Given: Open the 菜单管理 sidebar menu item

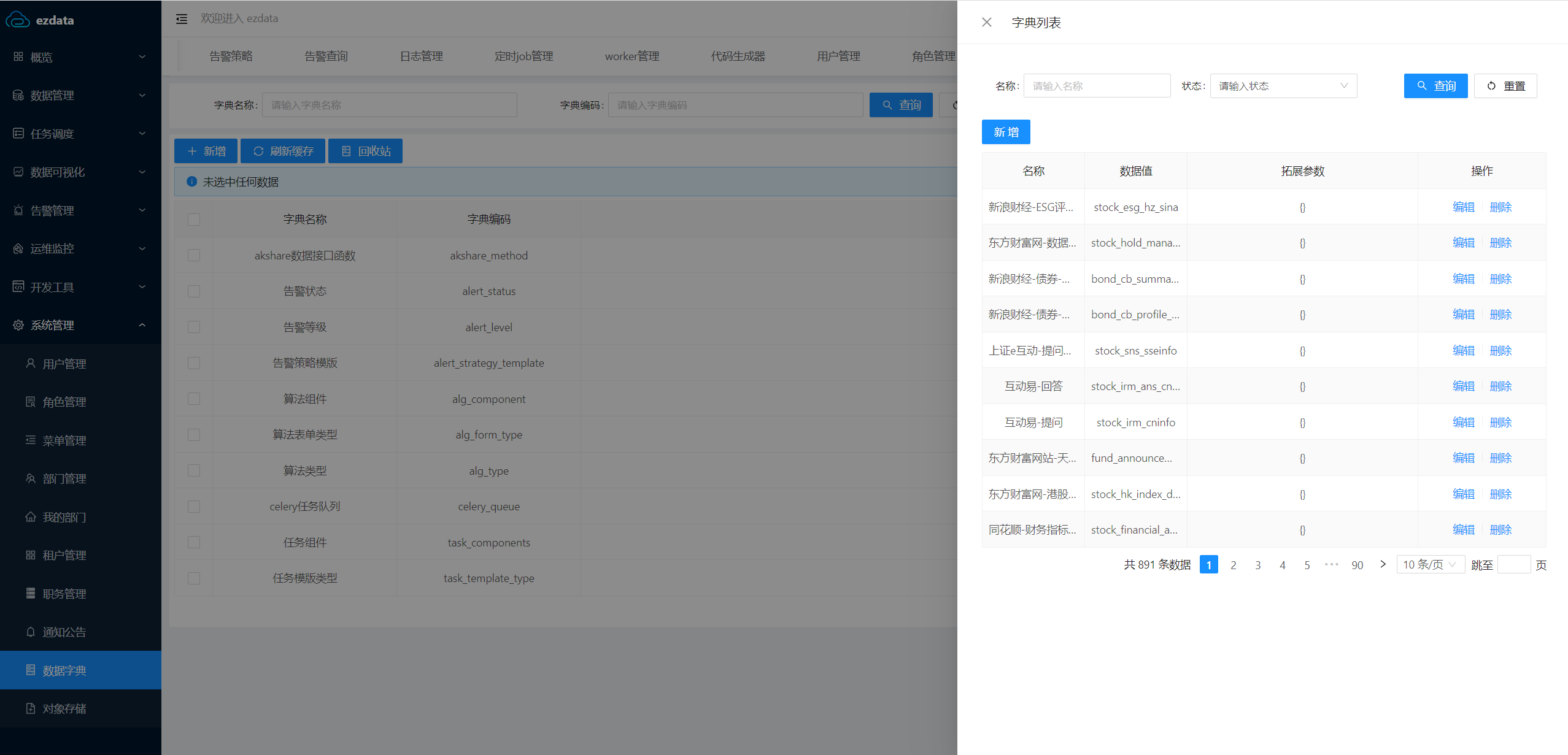Looking at the screenshot, I should (x=64, y=440).
